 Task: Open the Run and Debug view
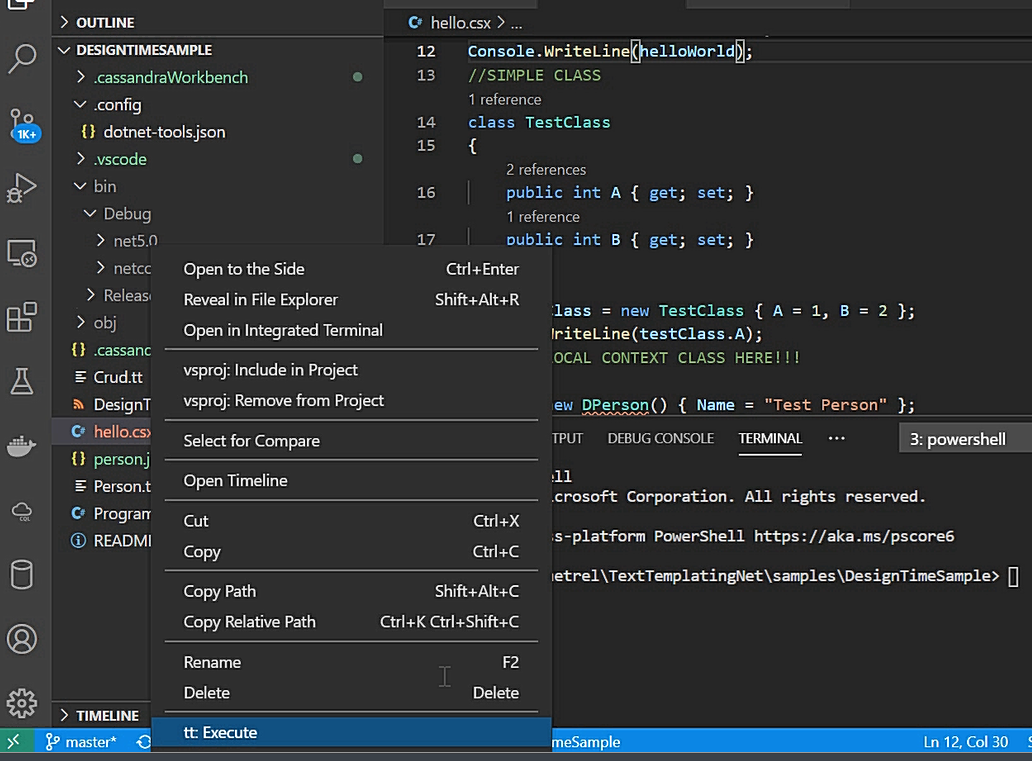coord(22,188)
